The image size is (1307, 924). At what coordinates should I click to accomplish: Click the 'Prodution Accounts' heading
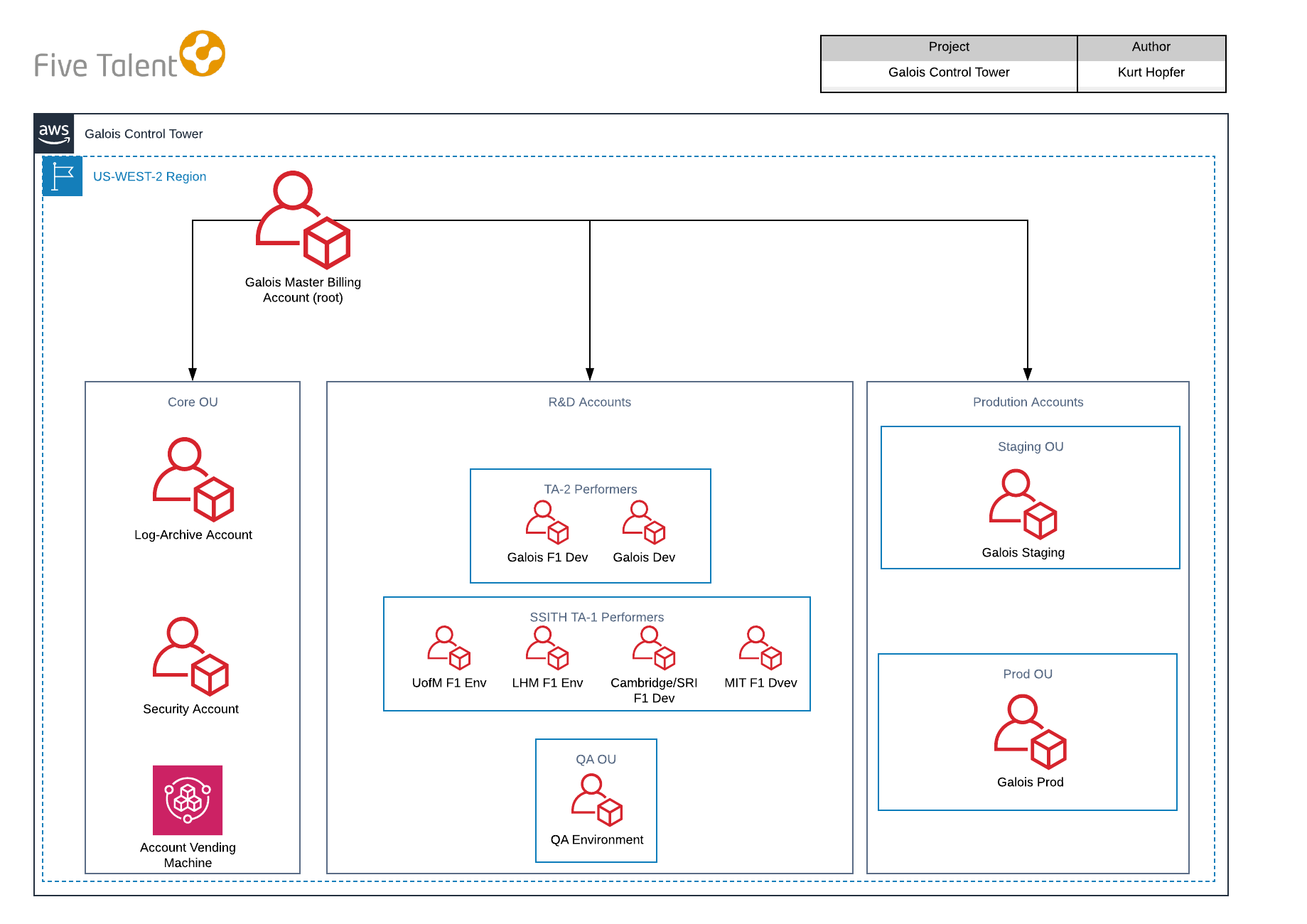click(x=1028, y=402)
